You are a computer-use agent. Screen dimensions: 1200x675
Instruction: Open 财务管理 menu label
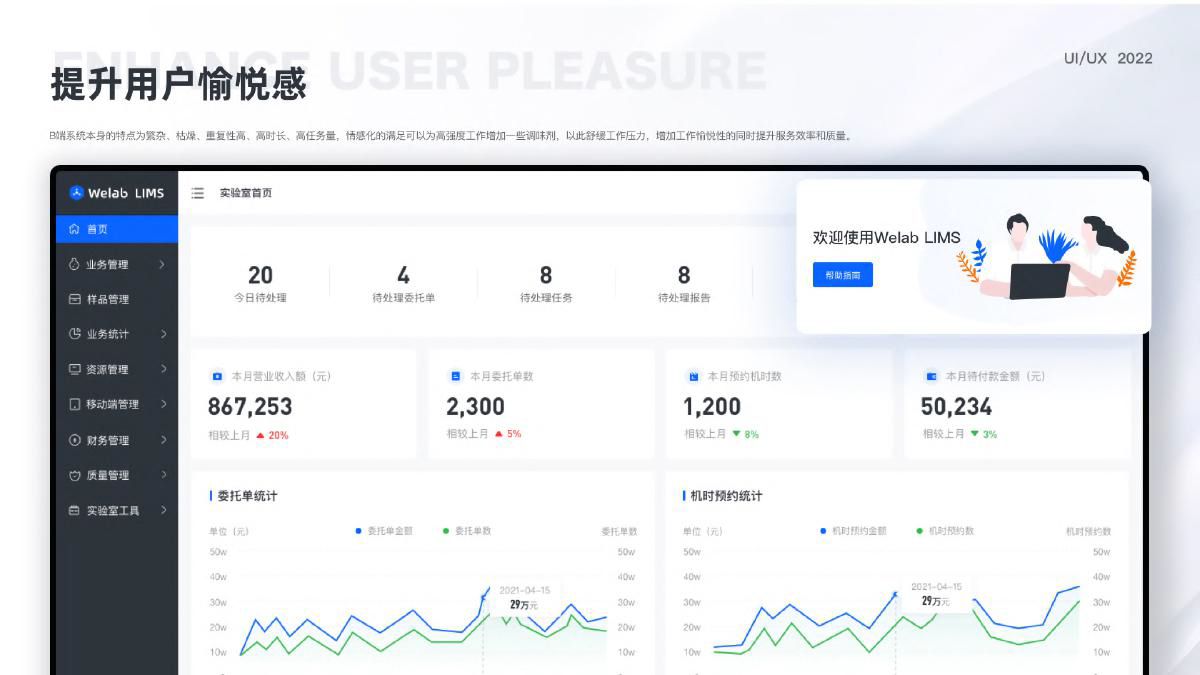tap(107, 440)
